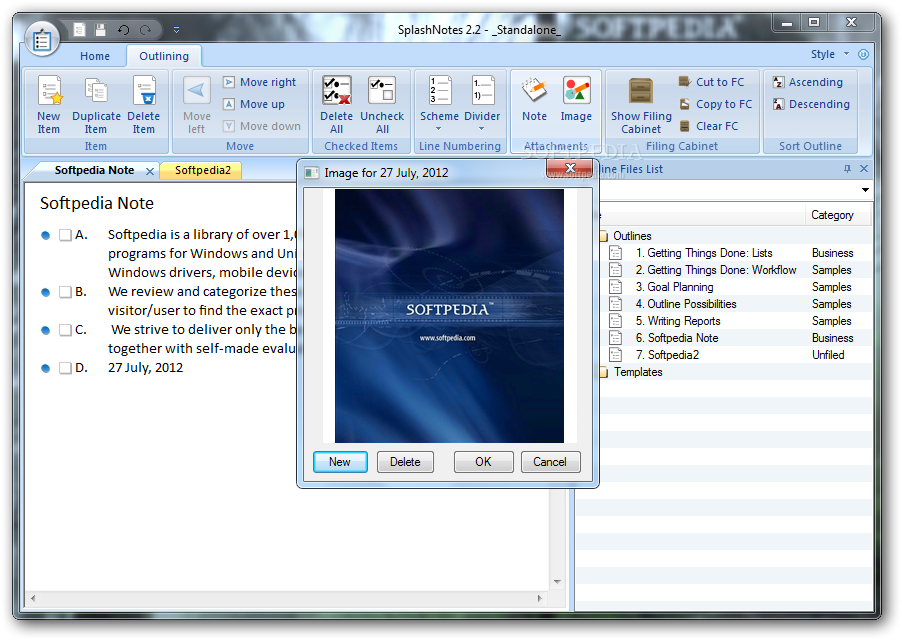902x640 pixels.
Task: Click New button in image dialog
Action: click(340, 462)
